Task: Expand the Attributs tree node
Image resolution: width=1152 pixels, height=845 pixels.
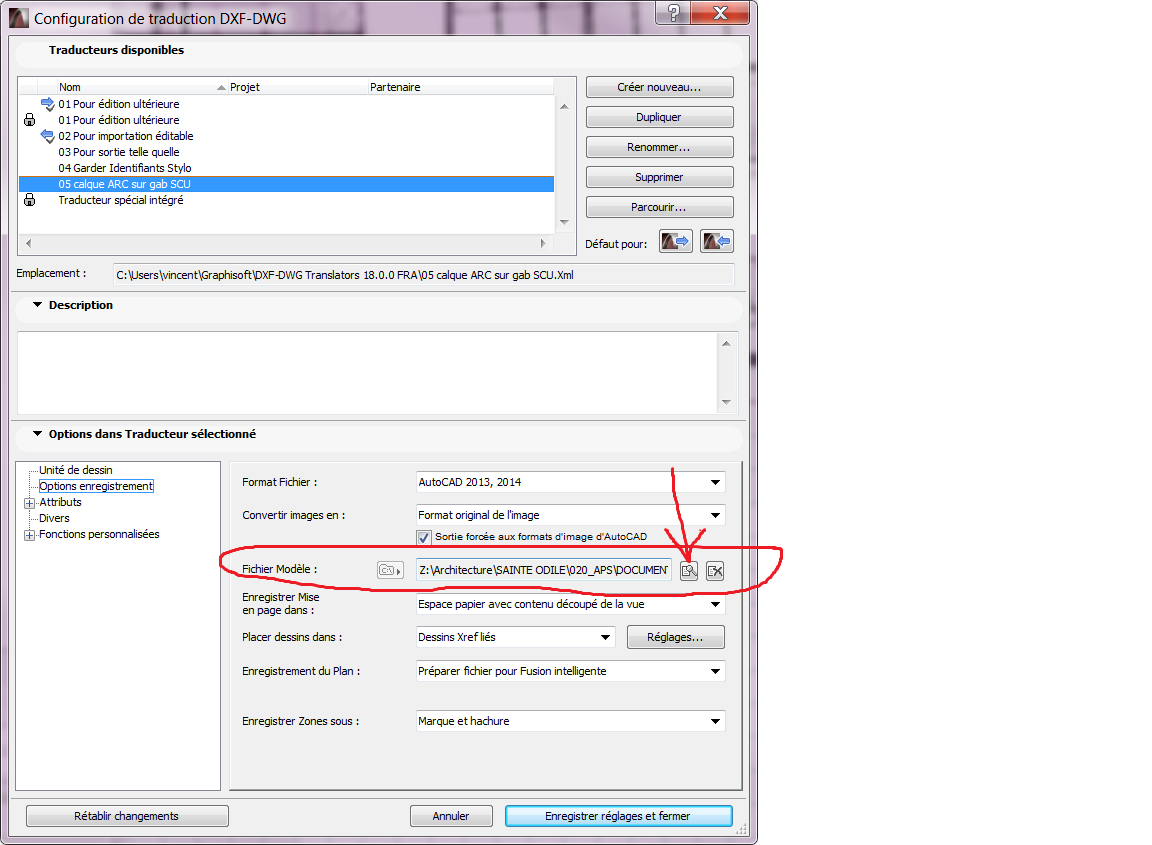Action: (29, 502)
